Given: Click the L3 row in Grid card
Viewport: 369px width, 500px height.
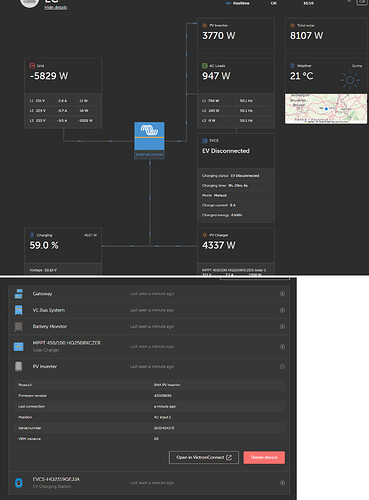Looking at the screenshot, I should click(63, 121).
